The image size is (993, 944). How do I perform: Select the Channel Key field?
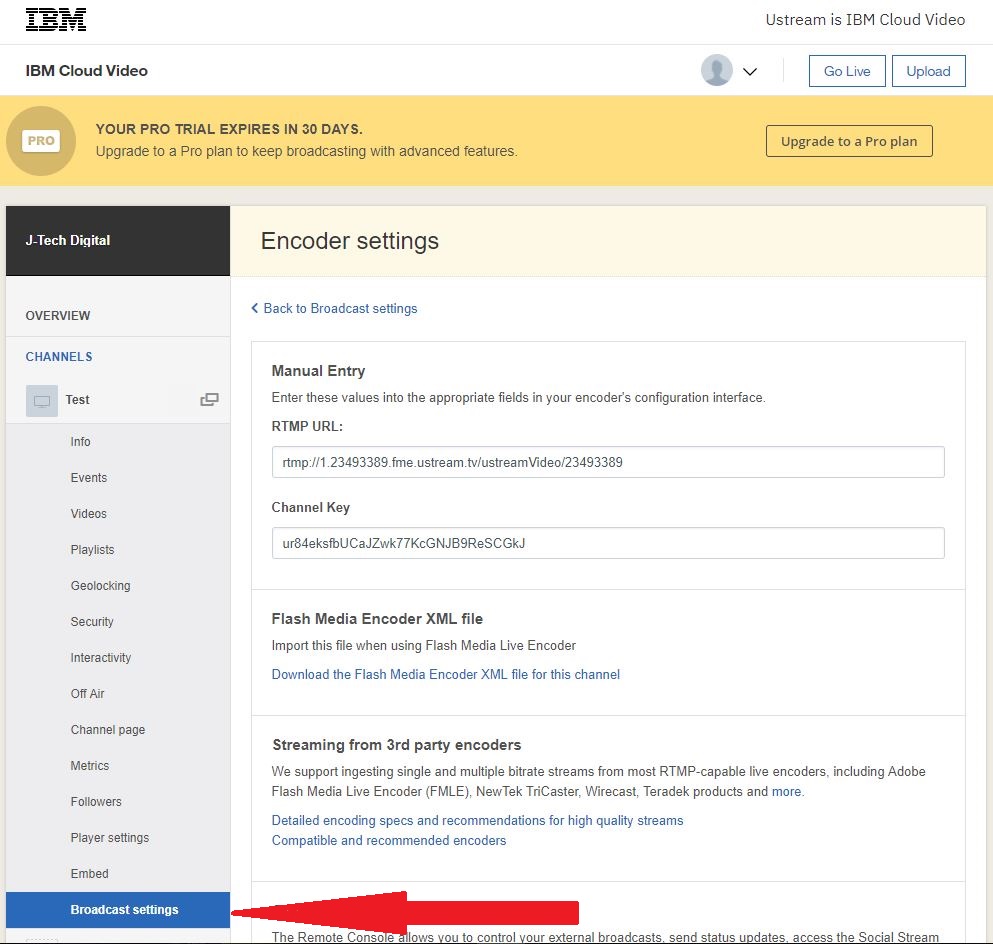608,543
